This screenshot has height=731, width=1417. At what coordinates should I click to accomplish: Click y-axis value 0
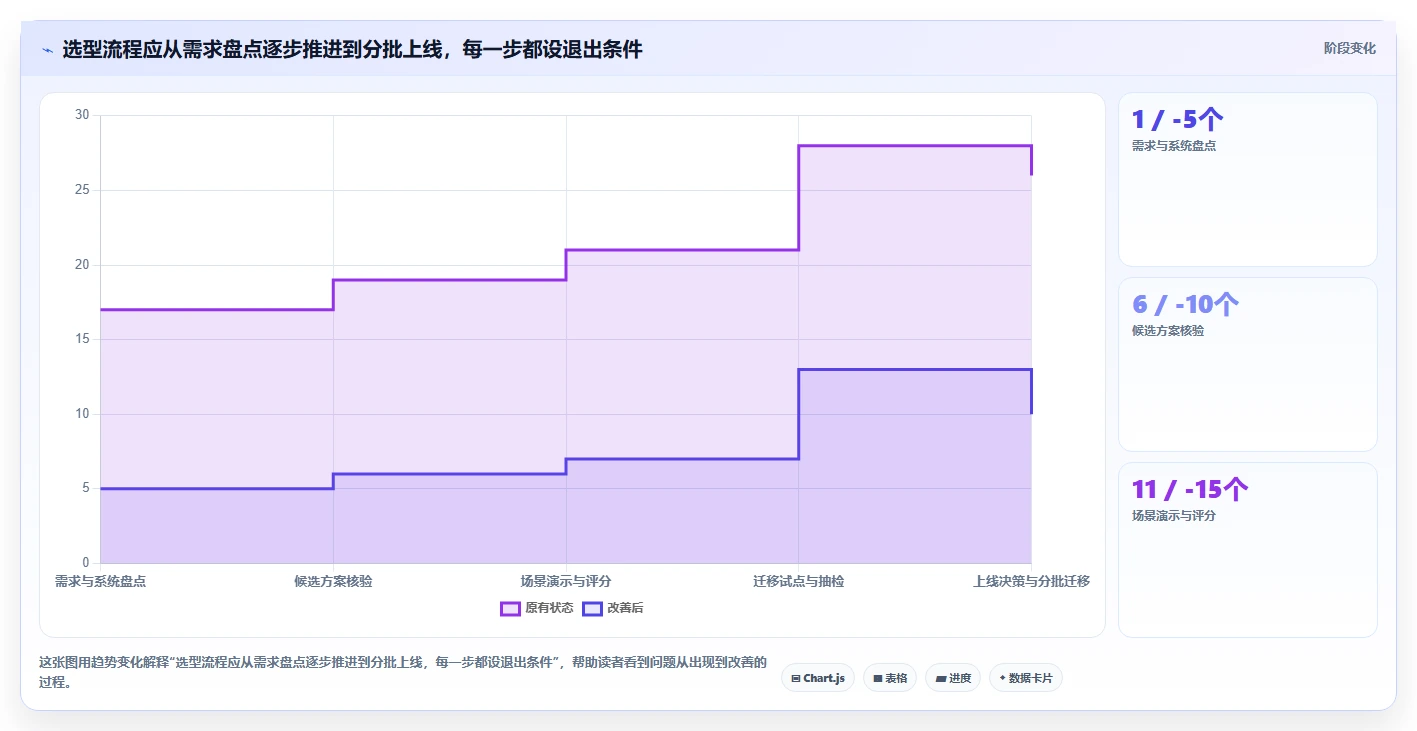click(x=86, y=563)
